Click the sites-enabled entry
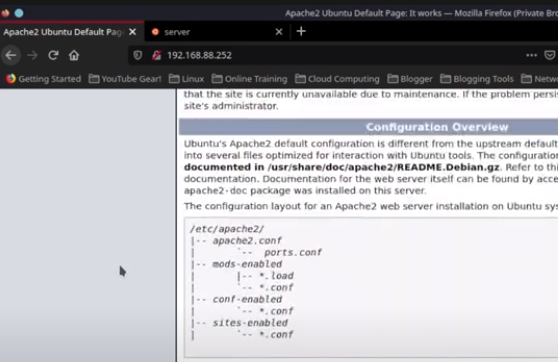This screenshot has height=362, width=558. (250, 323)
